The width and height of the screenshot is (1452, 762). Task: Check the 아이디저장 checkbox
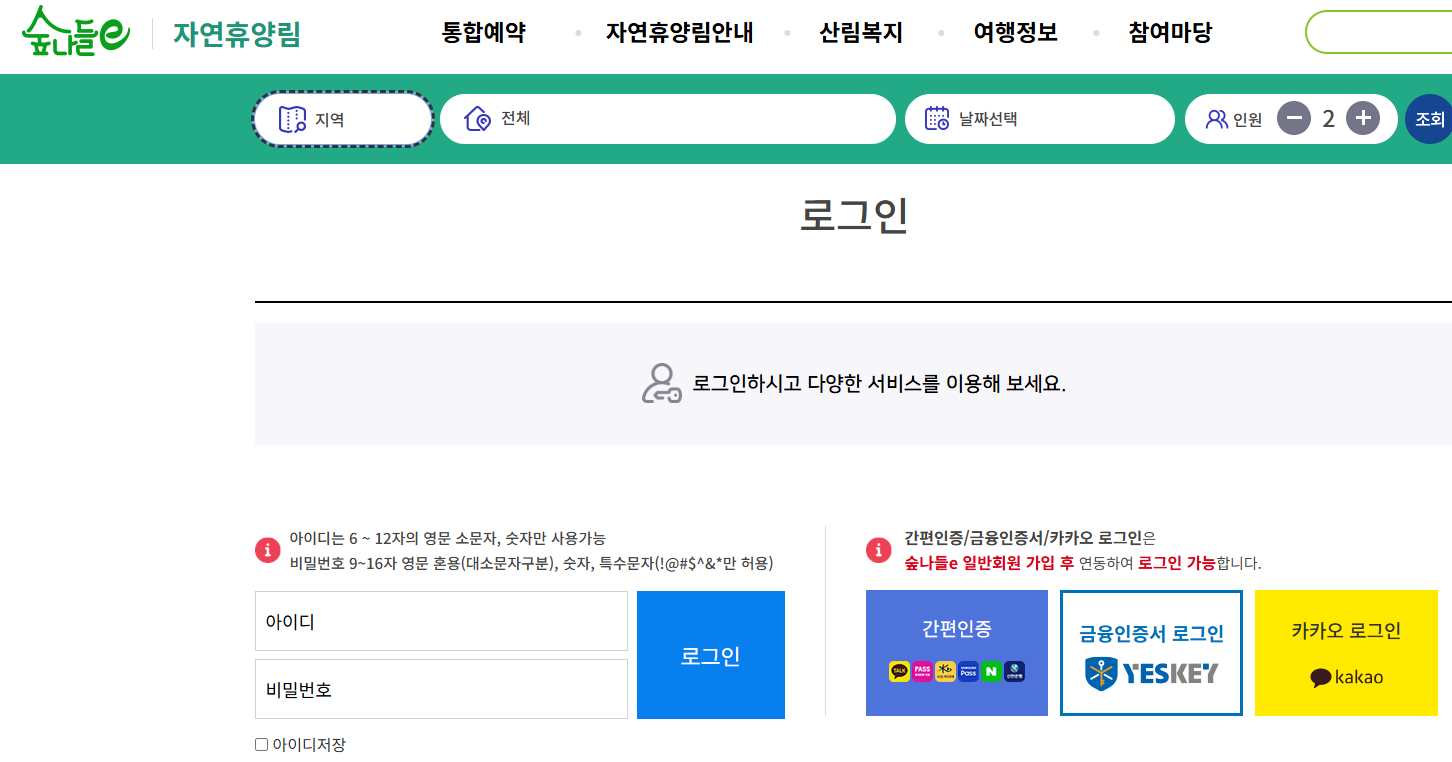coord(262,744)
